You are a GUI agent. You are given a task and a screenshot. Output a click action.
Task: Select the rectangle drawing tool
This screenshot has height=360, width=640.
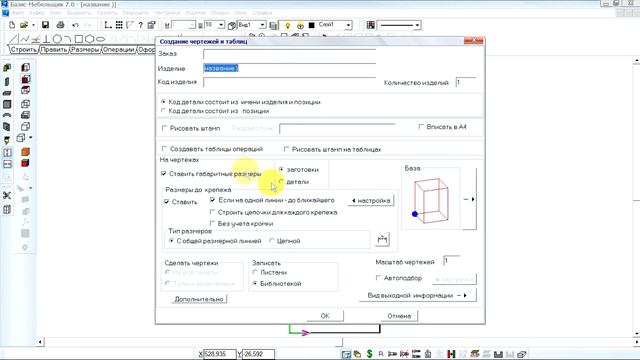tap(79, 39)
